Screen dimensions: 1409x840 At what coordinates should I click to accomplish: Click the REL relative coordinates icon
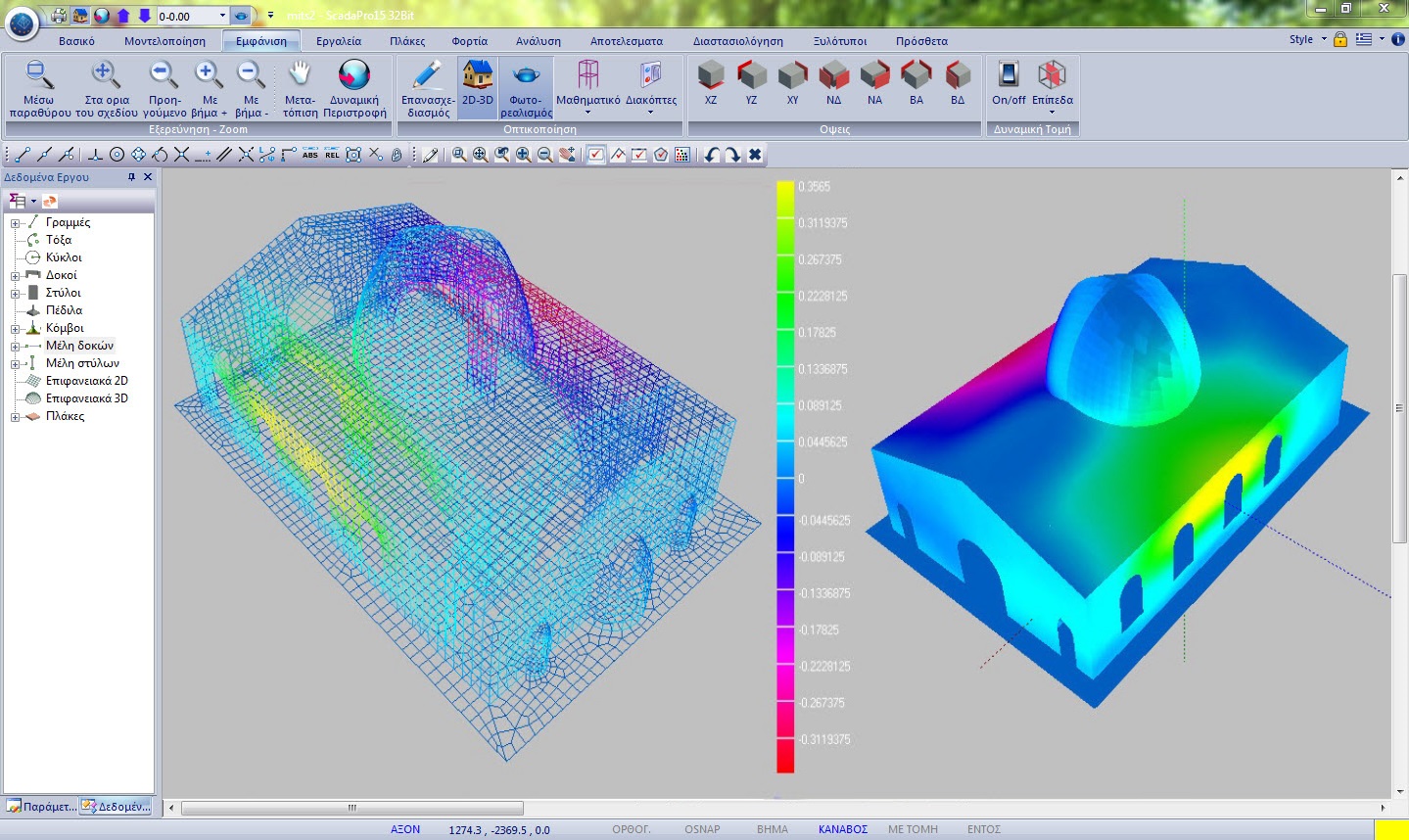(332, 155)
